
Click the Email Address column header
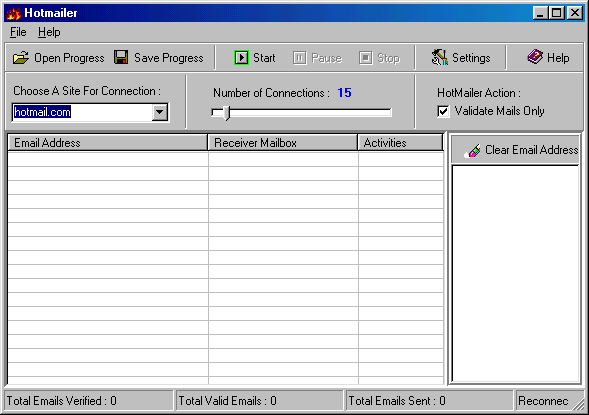click(107, 143)
